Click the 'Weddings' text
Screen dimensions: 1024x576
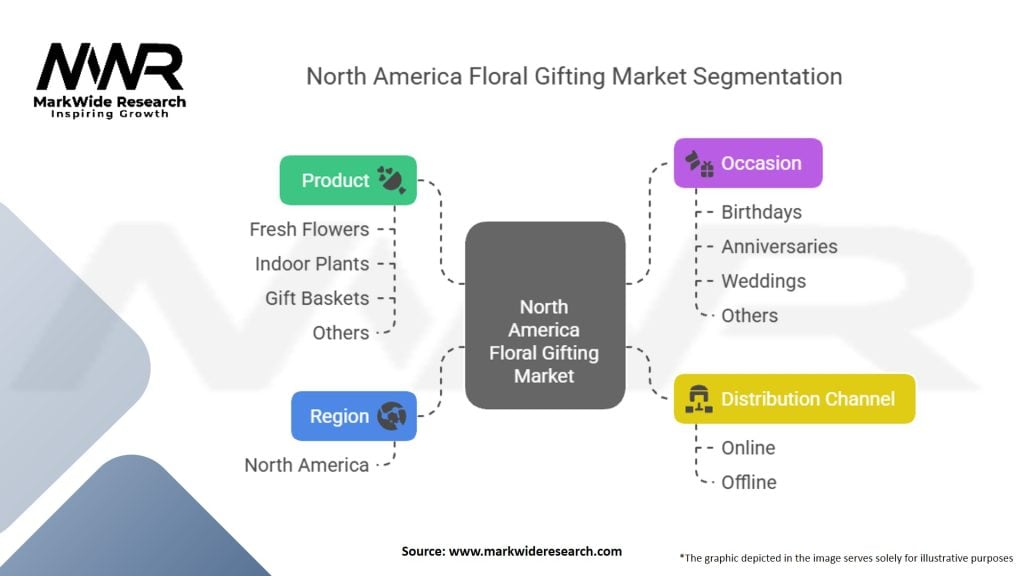pyautogui.click(x=763, y=281)
